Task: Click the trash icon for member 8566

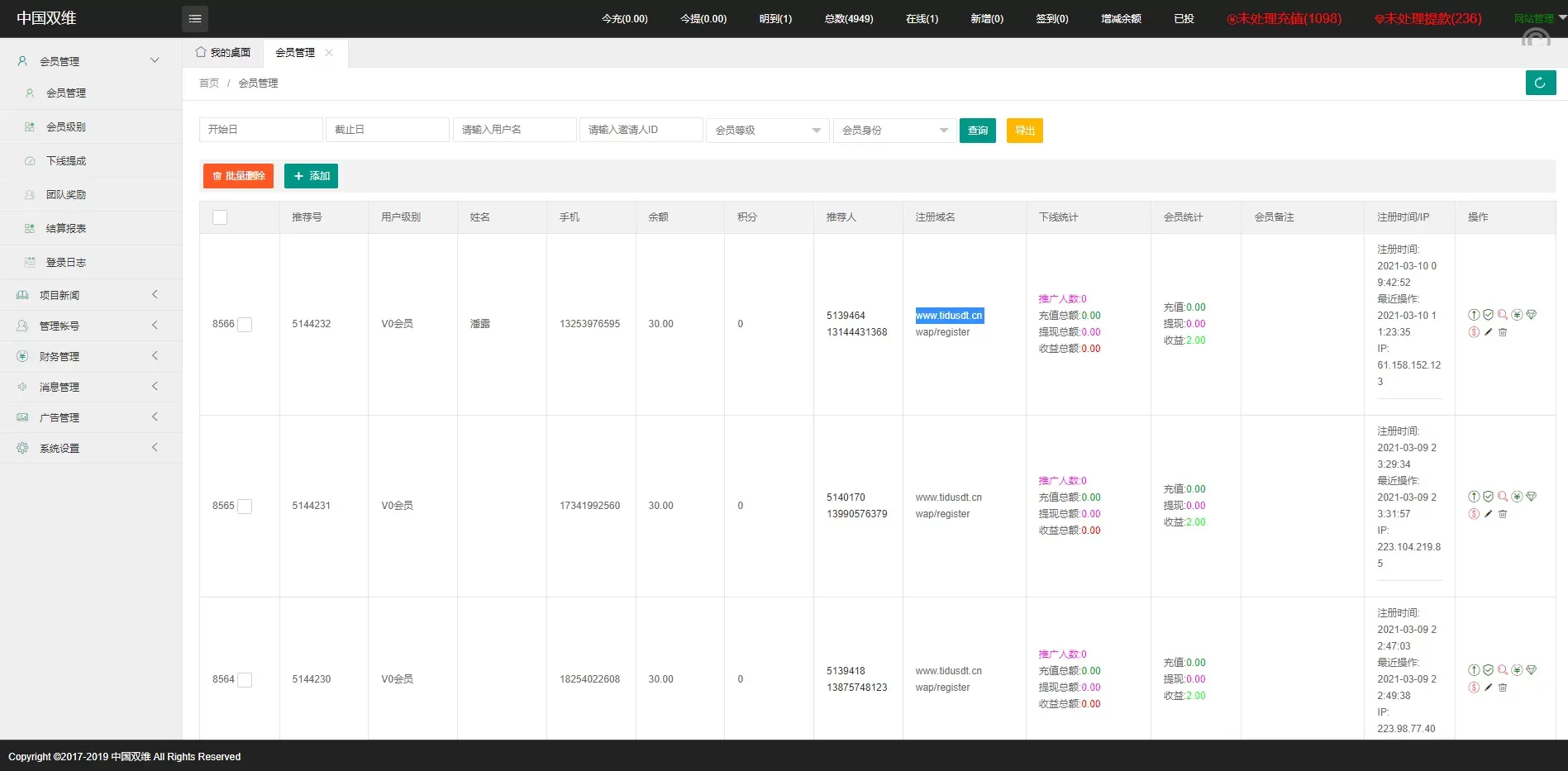Action: click(x=1503, y=332)
